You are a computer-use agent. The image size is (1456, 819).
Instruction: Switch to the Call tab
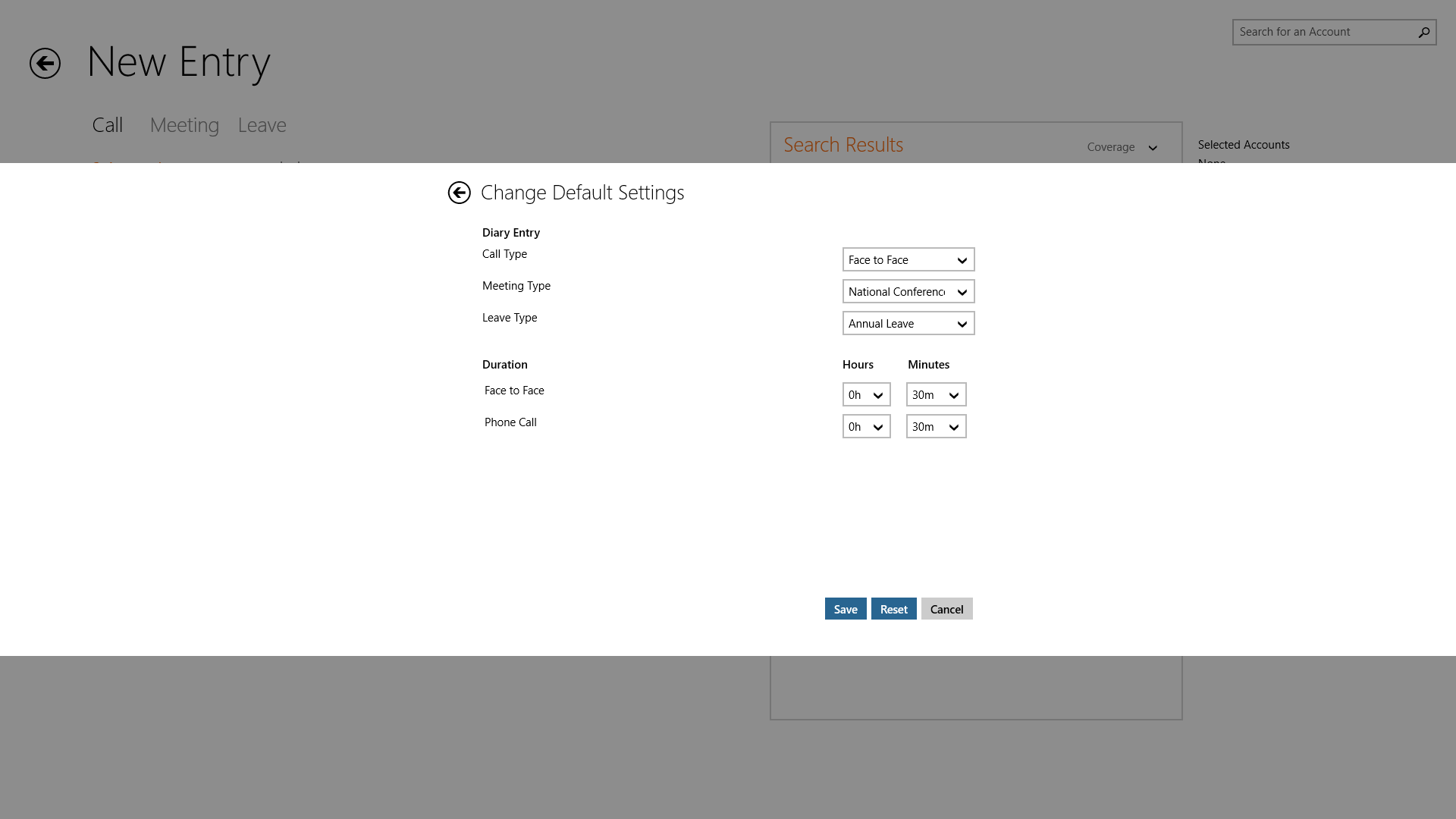[x=108, y=125]
